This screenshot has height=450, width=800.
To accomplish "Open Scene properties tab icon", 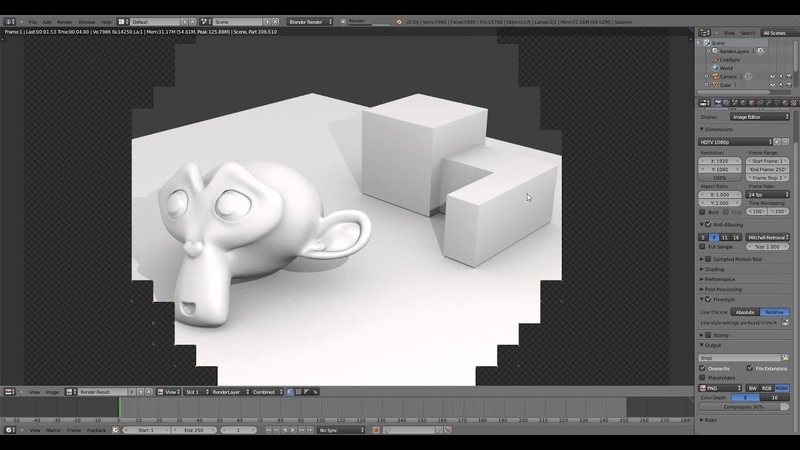I will 735,103.
